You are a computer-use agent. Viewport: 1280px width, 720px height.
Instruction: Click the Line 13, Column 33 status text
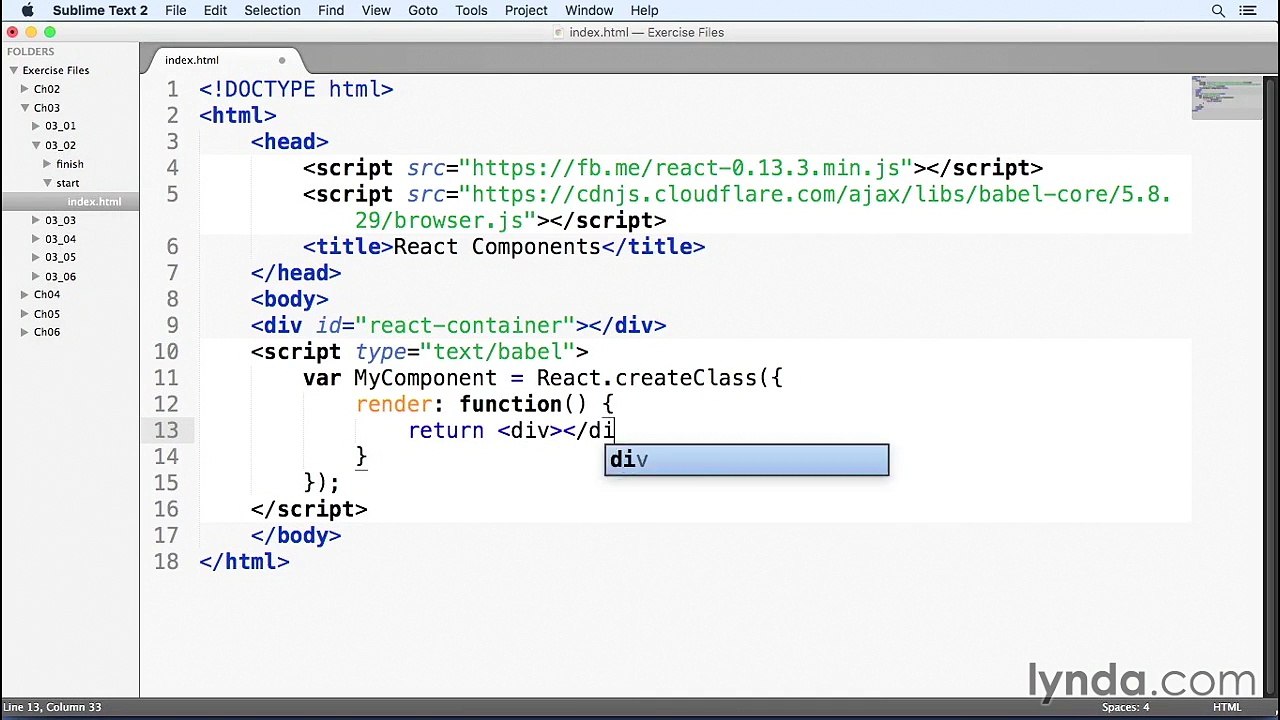click(52, 707)
